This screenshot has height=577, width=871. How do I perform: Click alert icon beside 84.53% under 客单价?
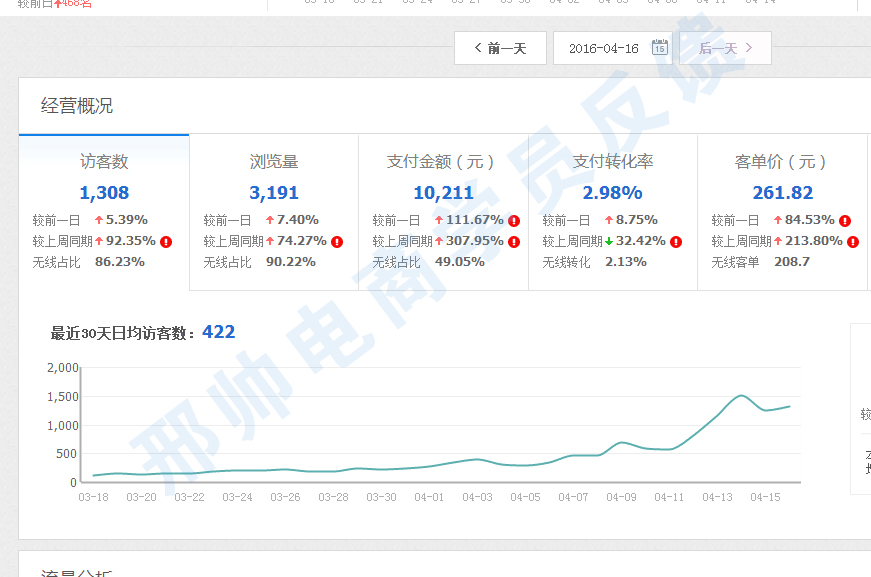(845, 221)
